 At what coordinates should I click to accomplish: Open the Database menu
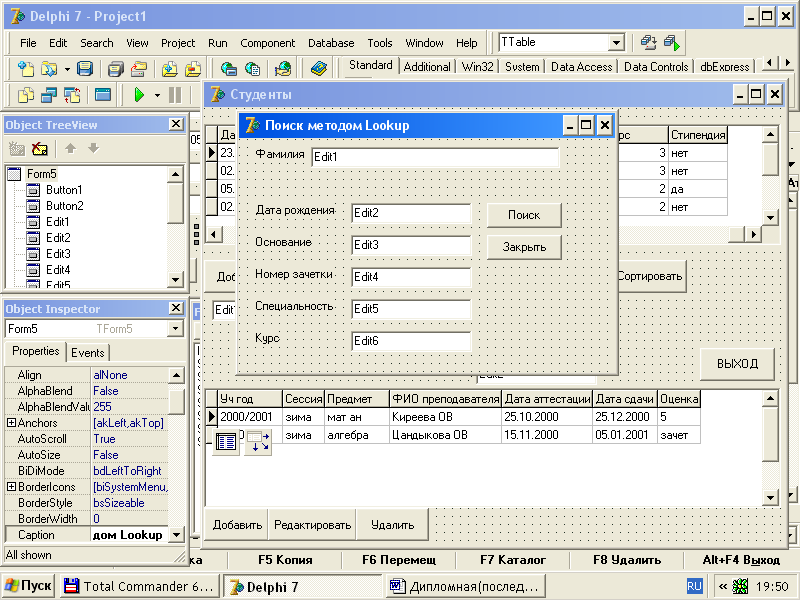[331, 43]
